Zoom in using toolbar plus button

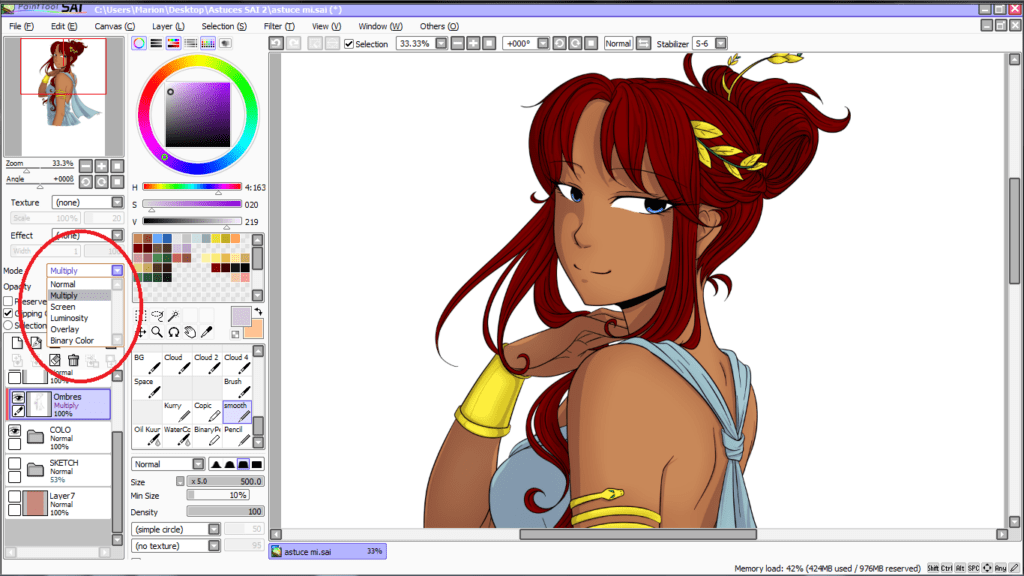[473, 44]
